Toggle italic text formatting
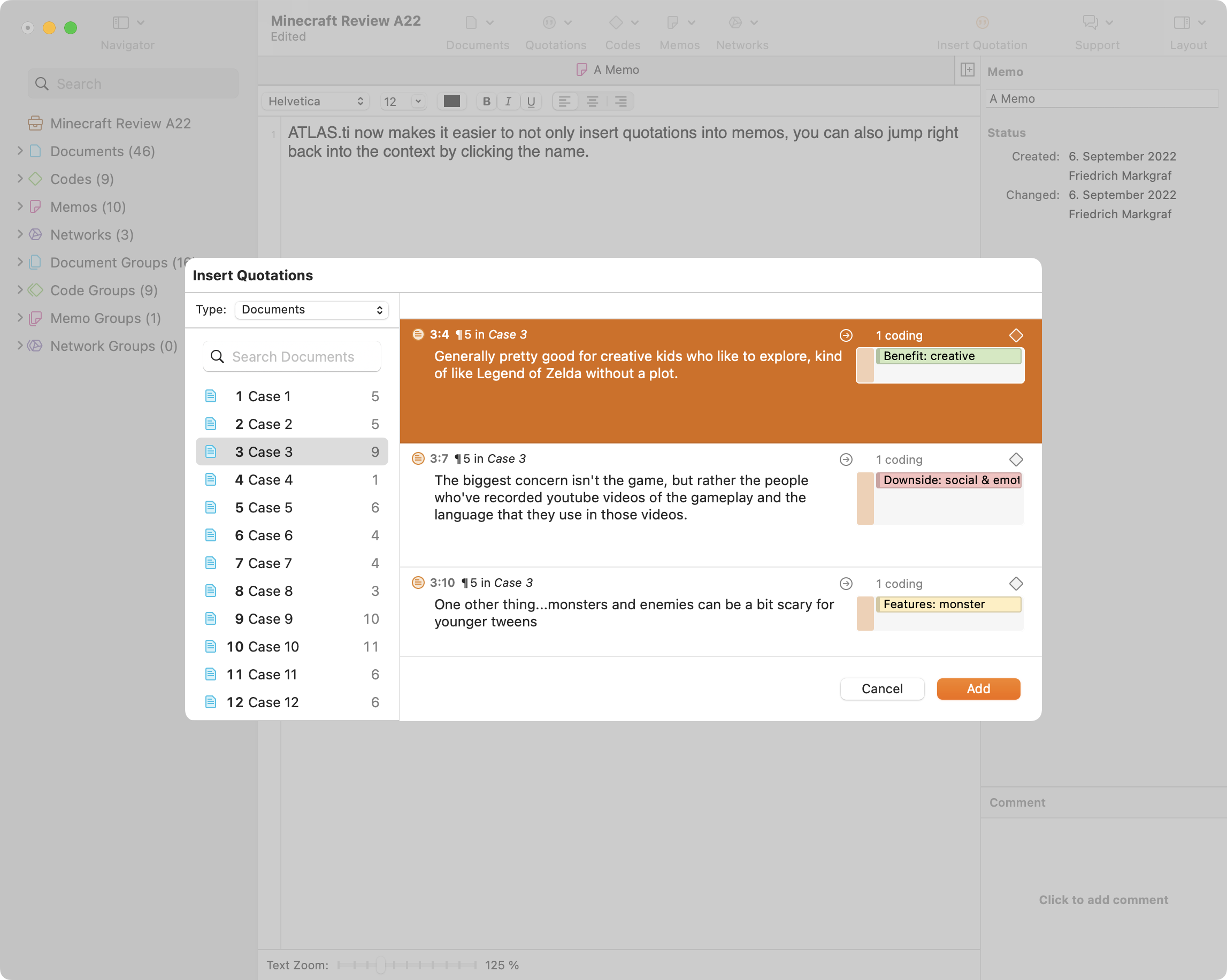 (508, 101)
